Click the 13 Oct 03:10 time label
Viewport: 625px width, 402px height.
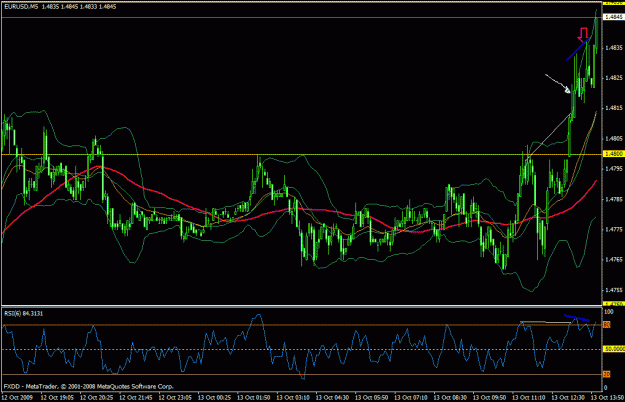coord(293,398)
